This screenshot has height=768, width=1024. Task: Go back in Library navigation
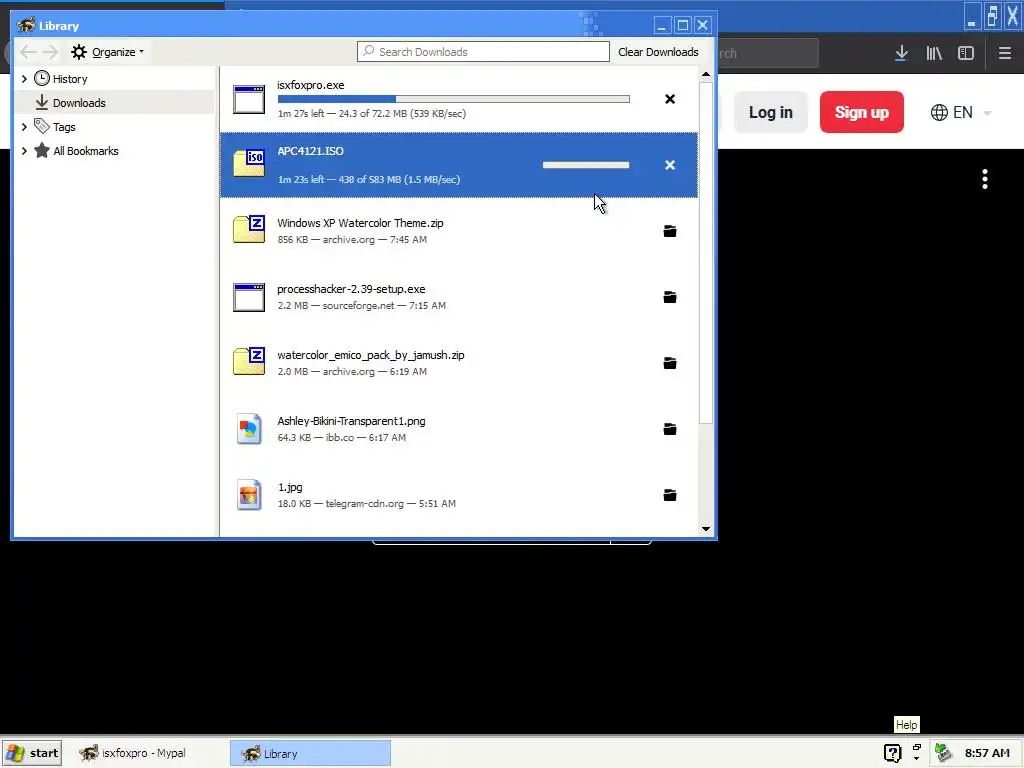tap(28, 52)
